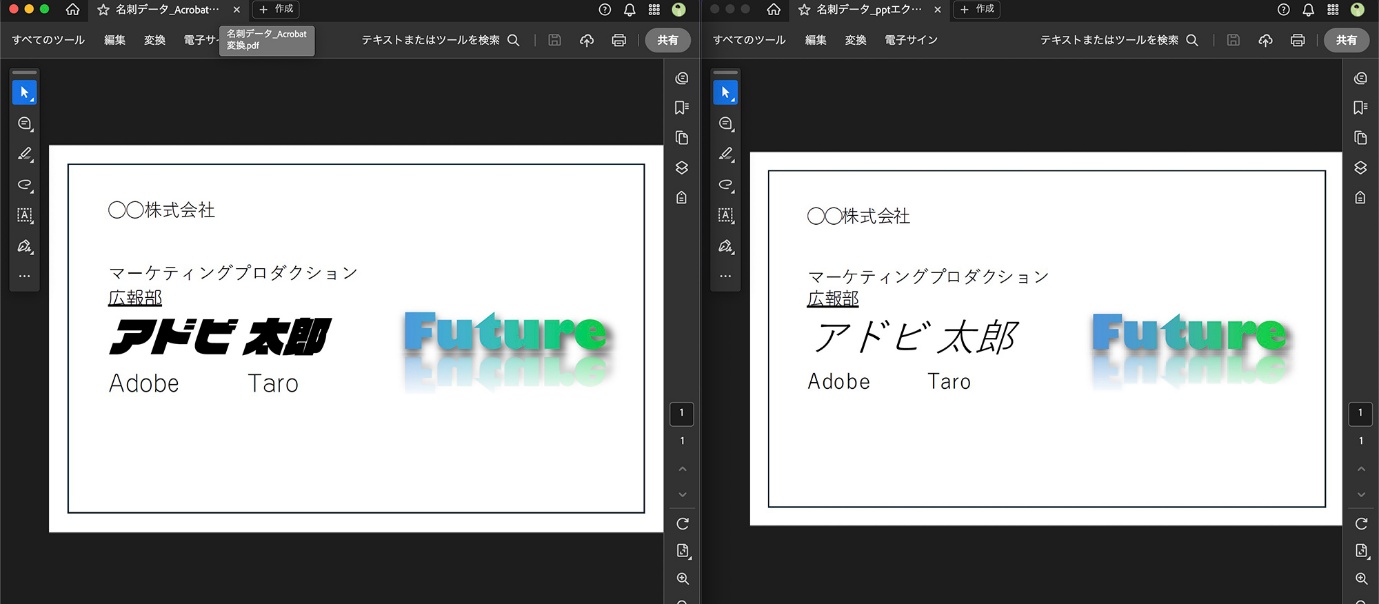Open the signature pen tool in right window
Screen dimensions: 1379x604
click(x=726, y=246)
